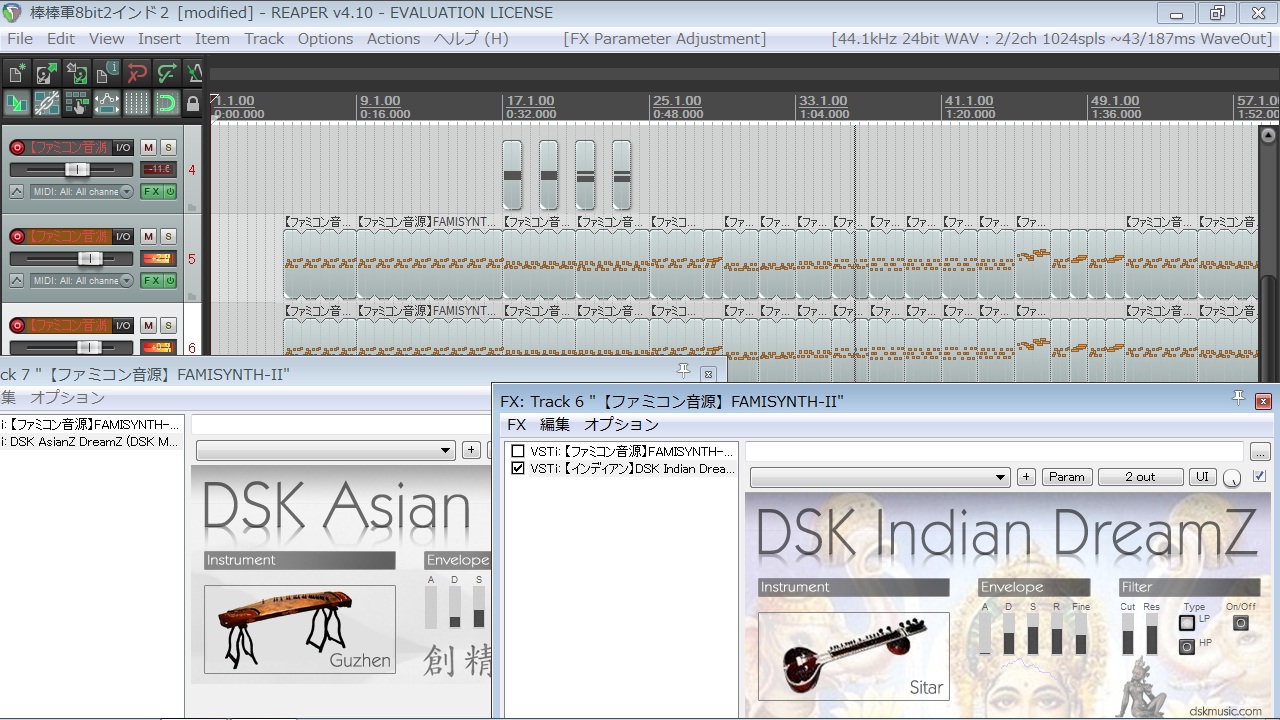Image resolution: width=1280 pixels, height=720 pixels.
Task: Mute track 6
Action: 148,325
